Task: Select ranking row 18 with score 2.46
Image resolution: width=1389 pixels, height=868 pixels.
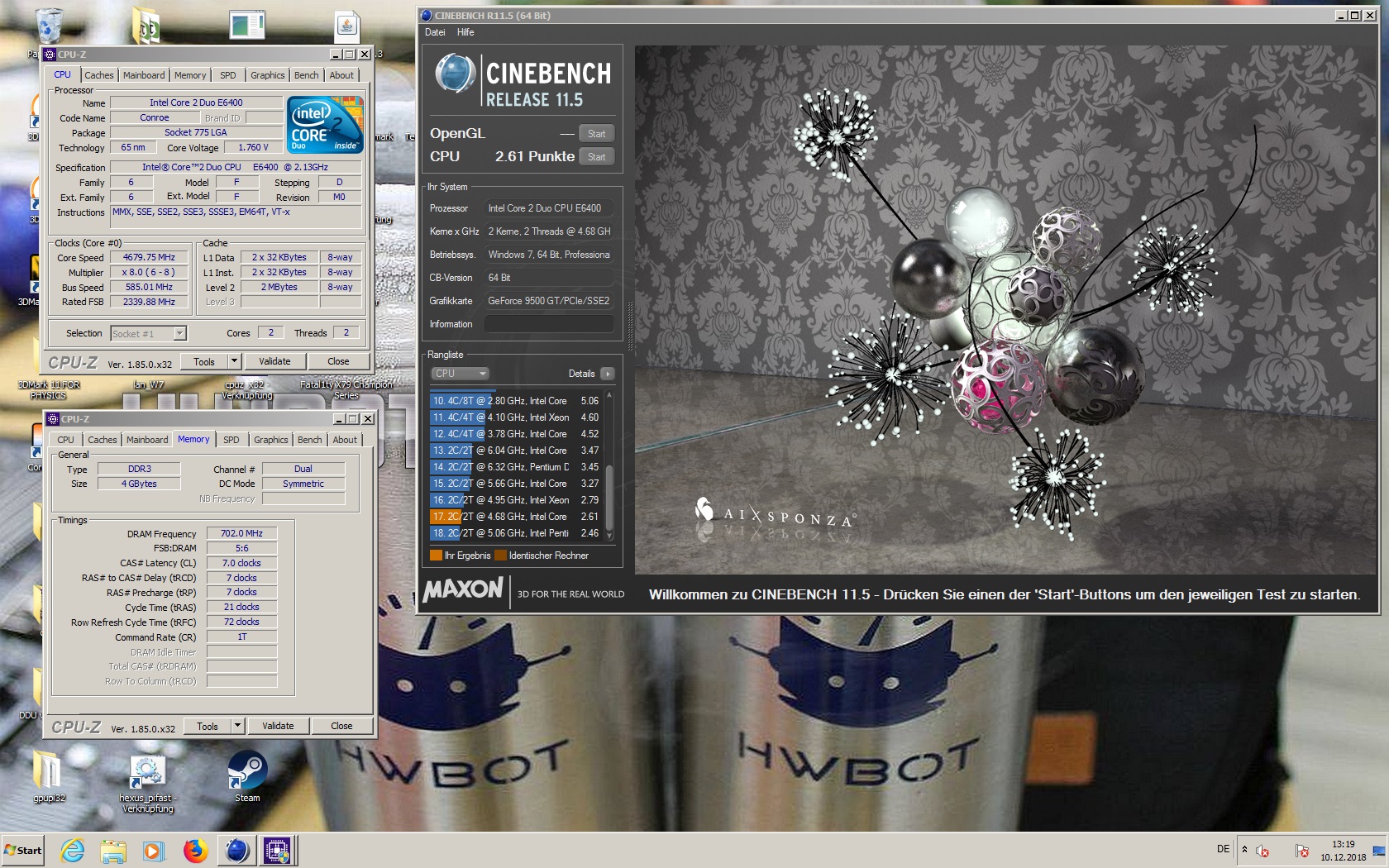Action: pyautogui.click(x=516, y=533)
